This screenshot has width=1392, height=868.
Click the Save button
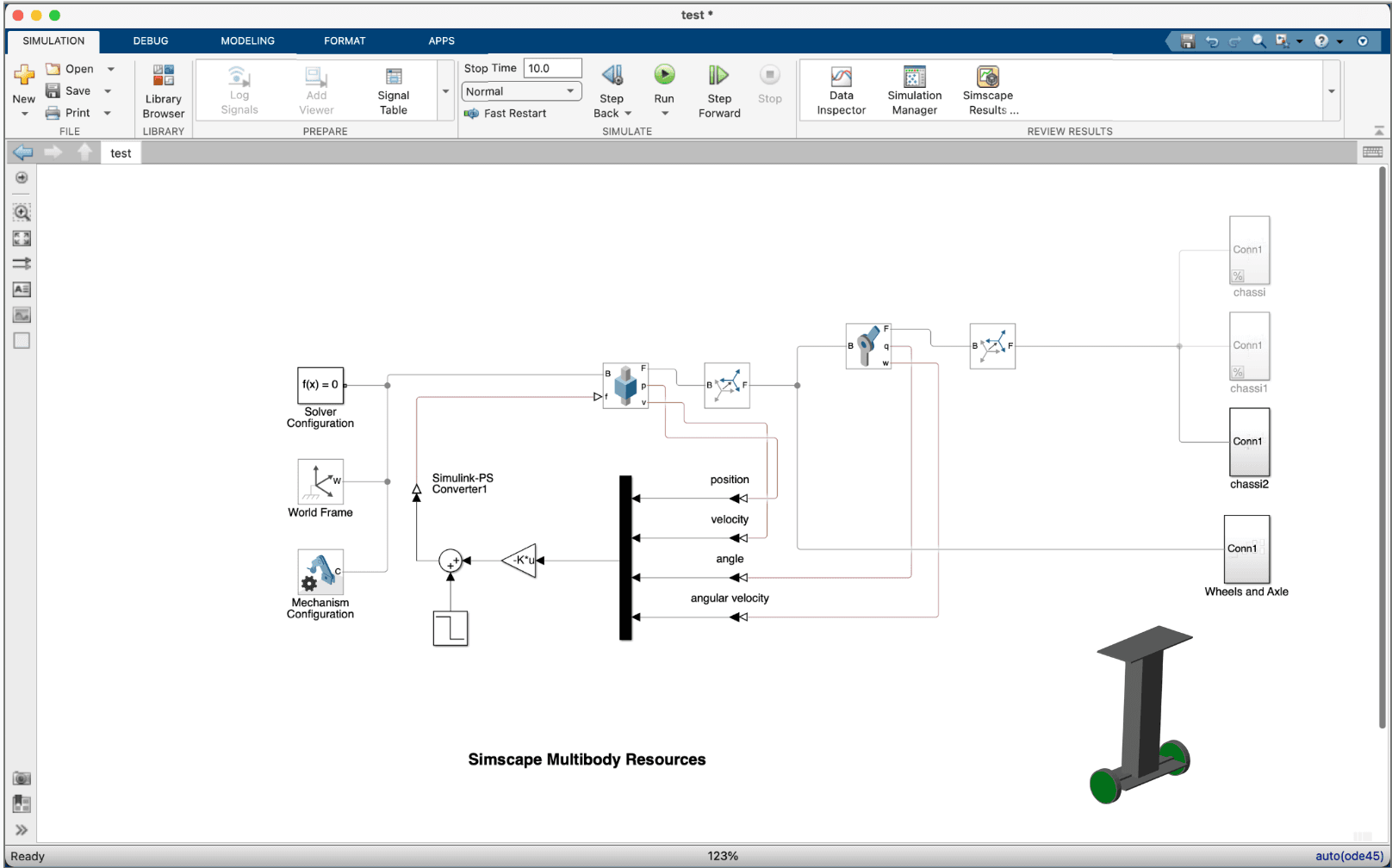(x=68, y=90)
